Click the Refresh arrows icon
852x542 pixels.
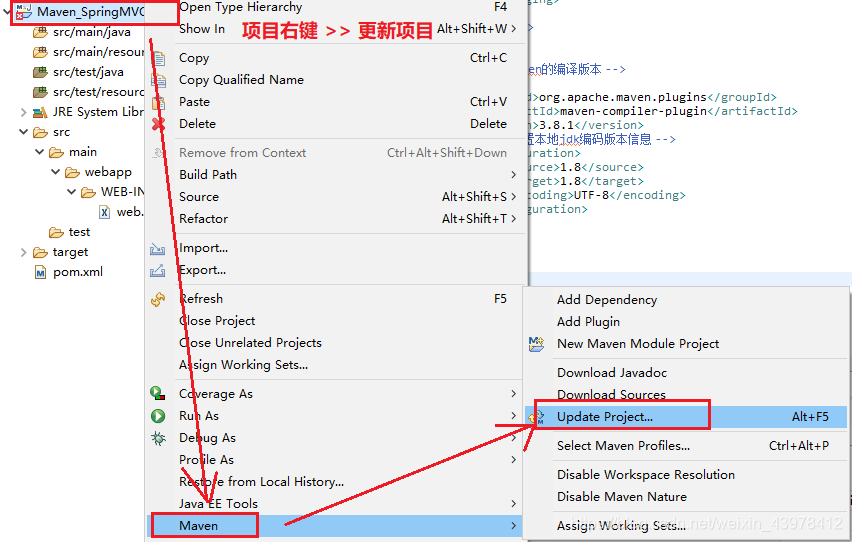coord(158,299)
